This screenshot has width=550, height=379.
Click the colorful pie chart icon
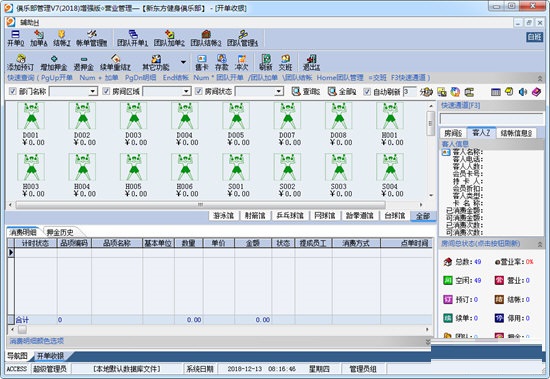pos(455,92)
